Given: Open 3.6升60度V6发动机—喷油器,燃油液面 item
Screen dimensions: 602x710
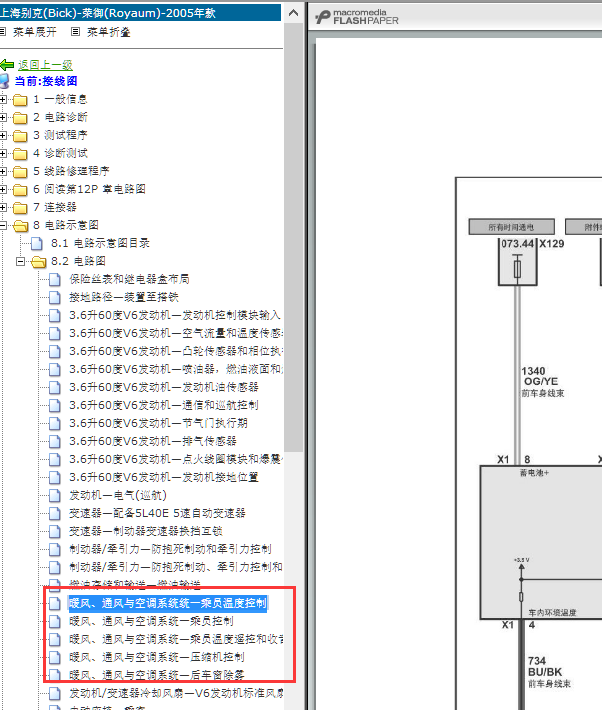Looking at the screenshot, I should (176, 369).
